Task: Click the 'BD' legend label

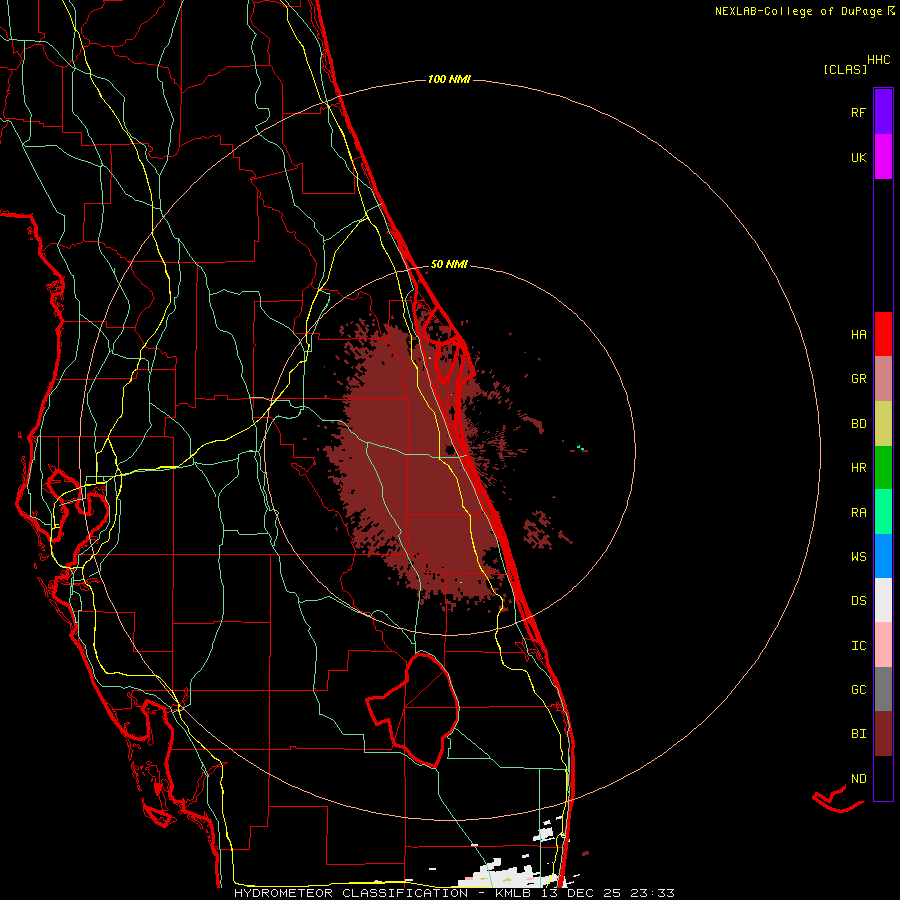Action: pyautogui.click(x=858, y=424)
